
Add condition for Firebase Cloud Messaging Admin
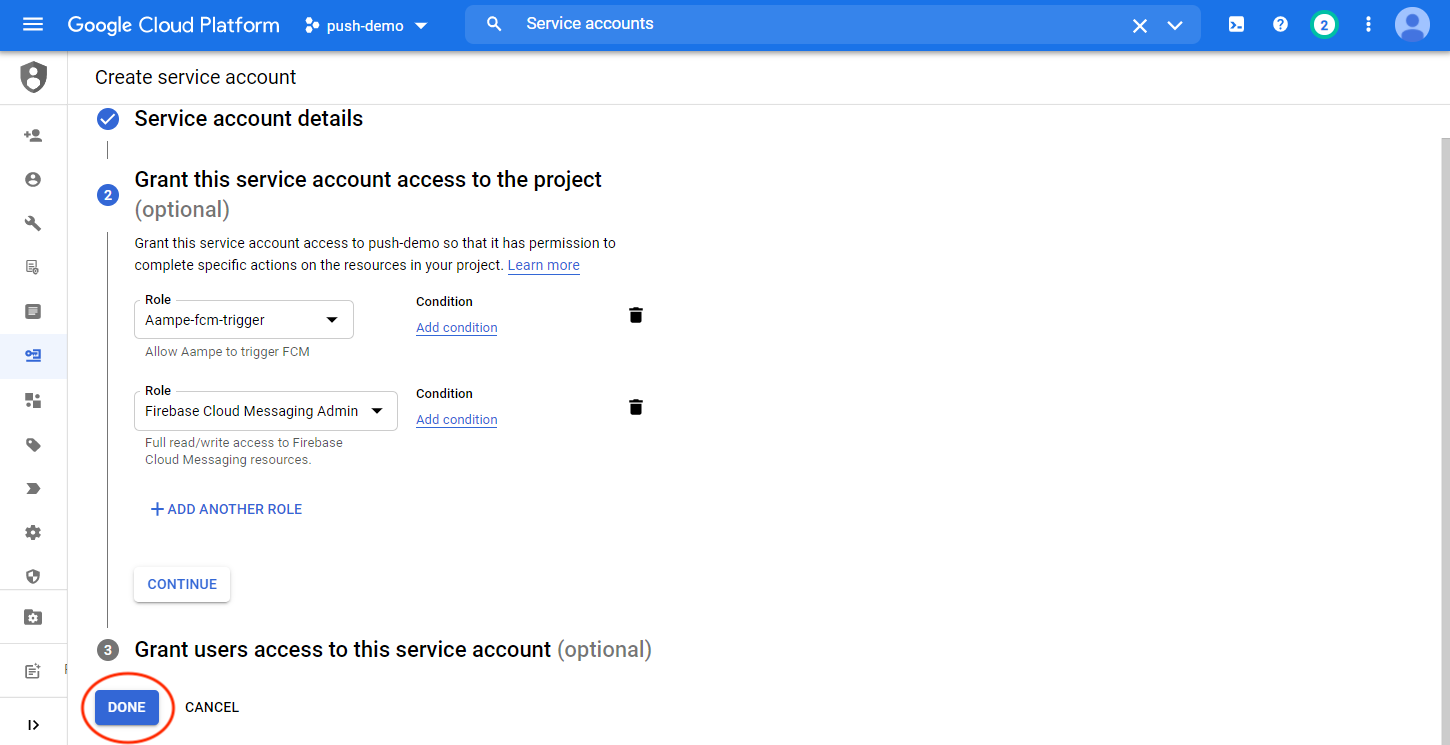click(457, 420)
